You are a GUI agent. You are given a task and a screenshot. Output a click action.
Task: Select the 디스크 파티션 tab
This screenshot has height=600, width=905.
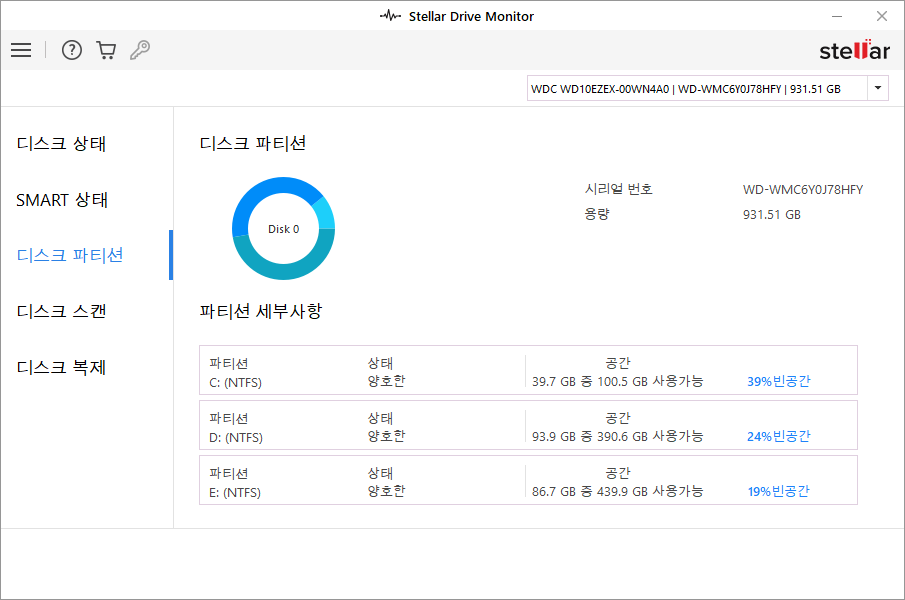pos(70,255)
